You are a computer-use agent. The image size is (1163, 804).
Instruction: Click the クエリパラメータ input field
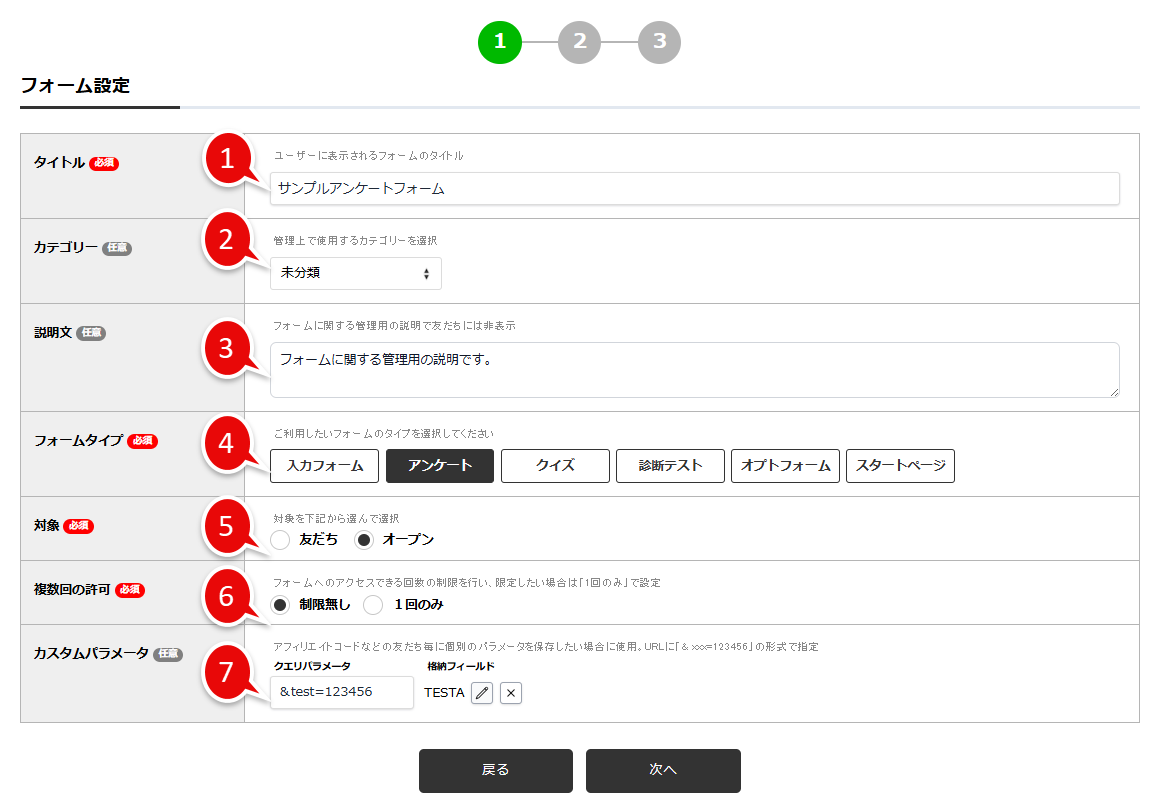[341, 692]
